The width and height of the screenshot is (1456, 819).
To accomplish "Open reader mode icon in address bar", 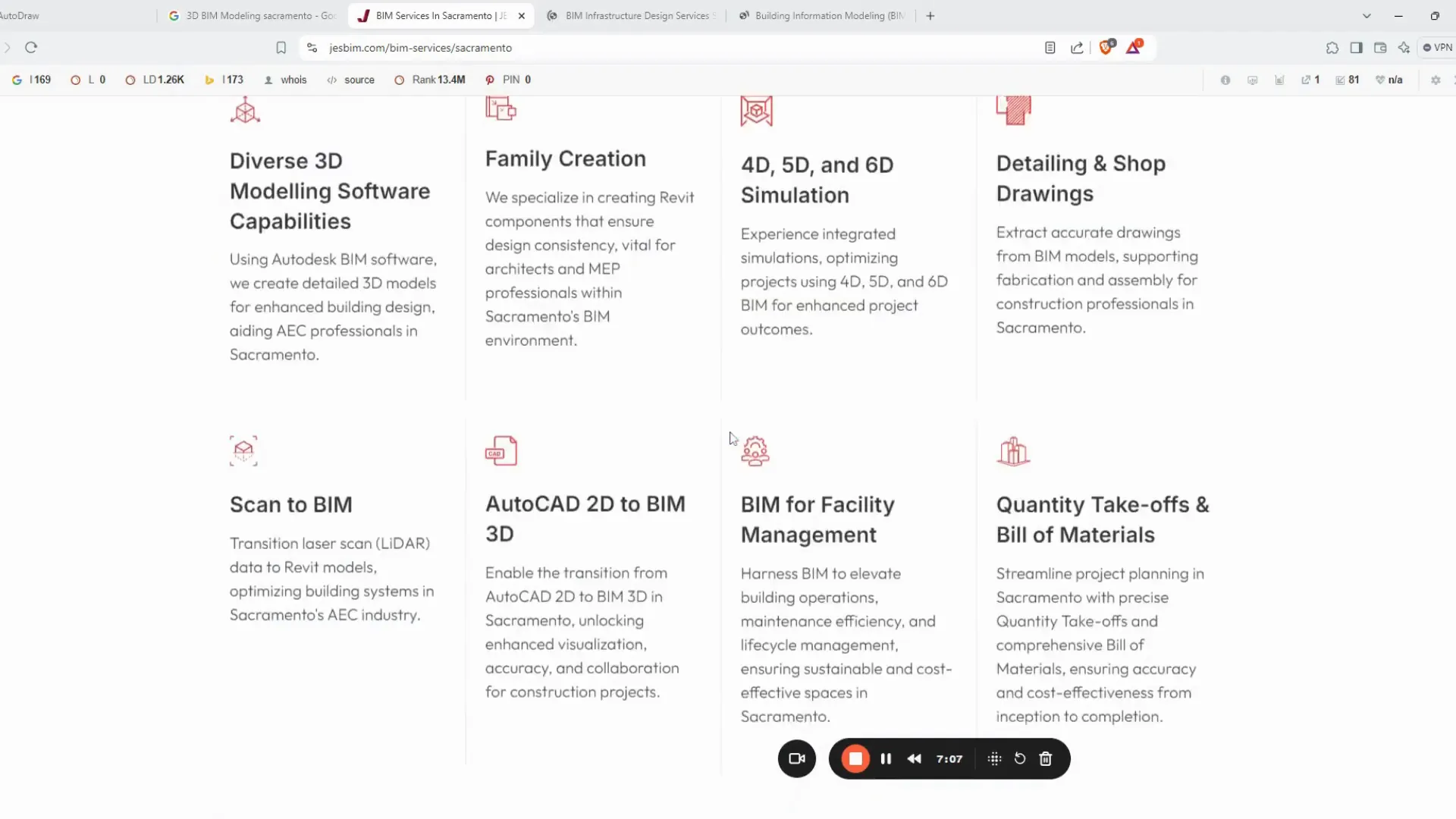I will coord(1050,48).
